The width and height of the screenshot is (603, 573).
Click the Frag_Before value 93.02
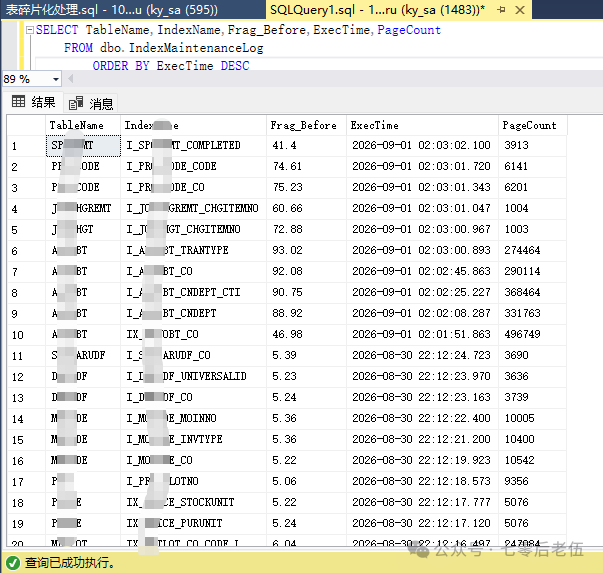click(x=287, y=250)
